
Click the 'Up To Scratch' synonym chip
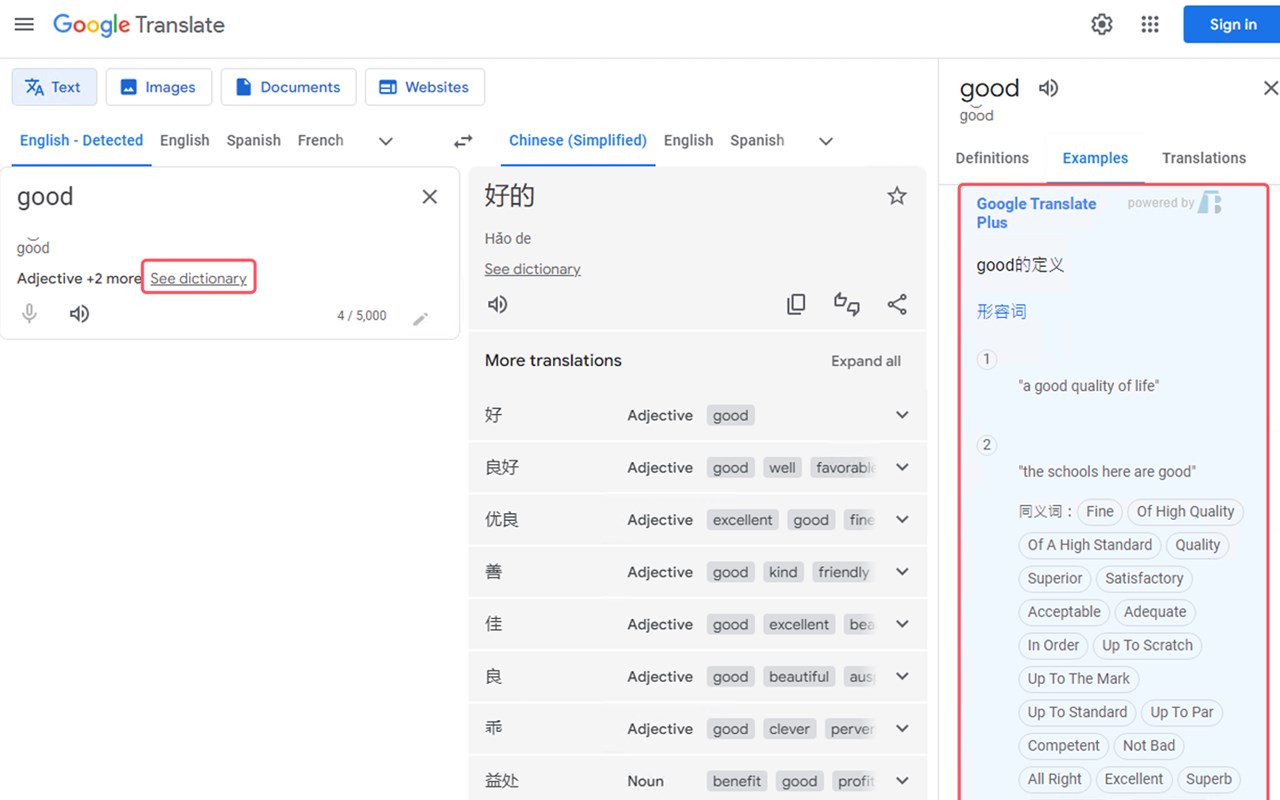point(1147,646)
